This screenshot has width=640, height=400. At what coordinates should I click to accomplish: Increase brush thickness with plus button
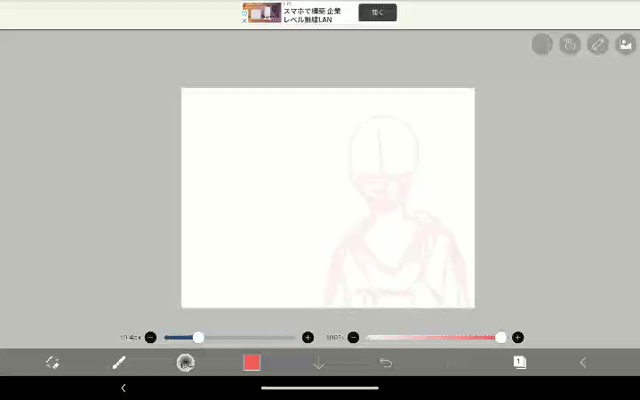point(308,338)
